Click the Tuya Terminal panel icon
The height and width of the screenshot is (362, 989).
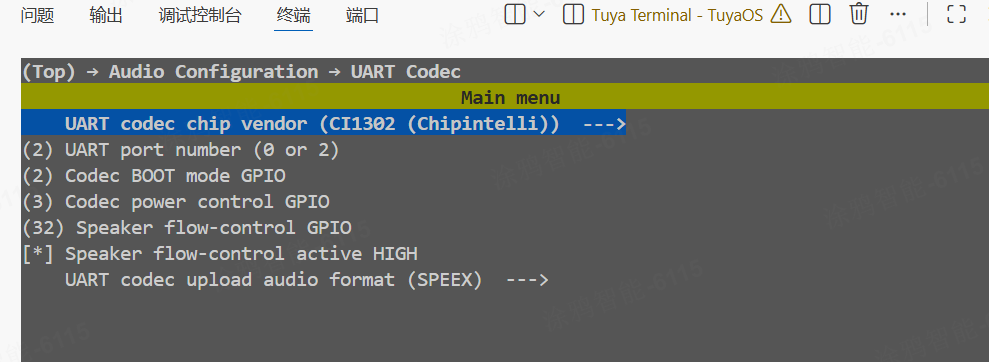(573, 15)
